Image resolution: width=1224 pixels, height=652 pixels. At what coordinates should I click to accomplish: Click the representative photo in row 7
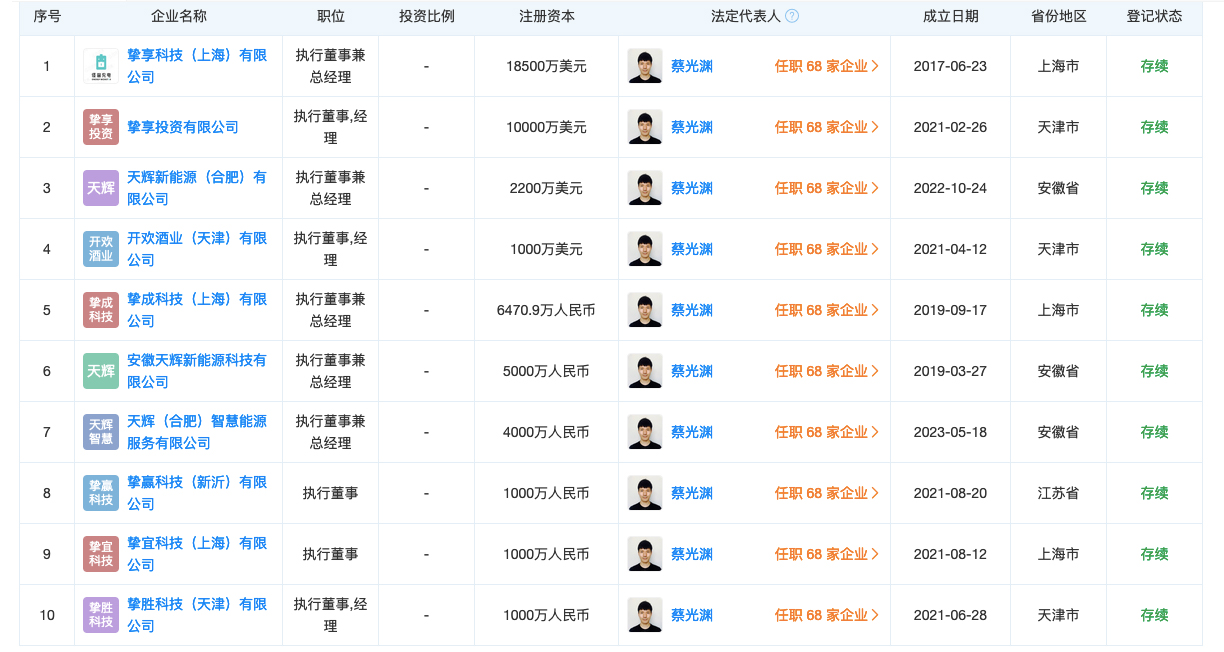click(645, 432)
